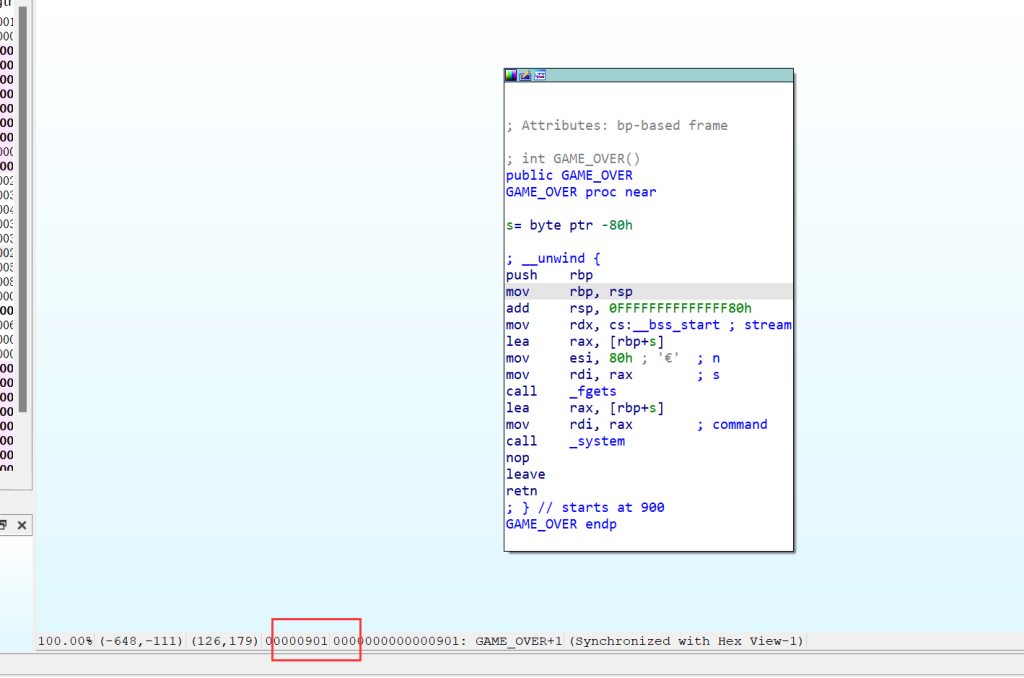Click 'GAME_OVER endp' line
1024x678 pixels.
click(x=561, y=524)
